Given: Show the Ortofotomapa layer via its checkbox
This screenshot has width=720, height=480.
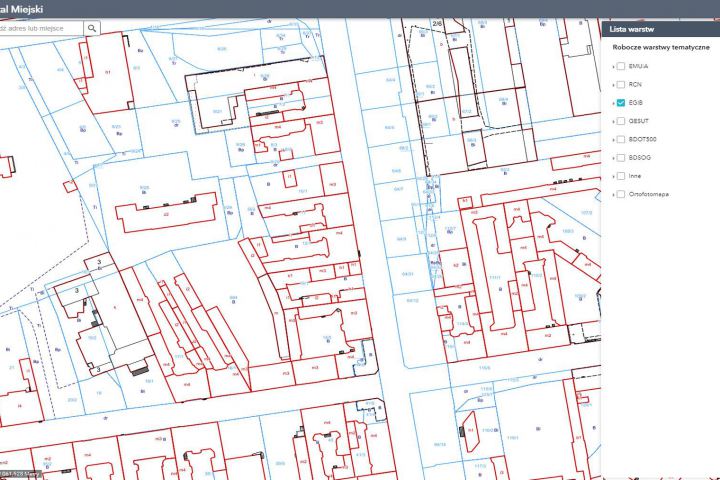Looking at the screenshot, I should 621,194.
